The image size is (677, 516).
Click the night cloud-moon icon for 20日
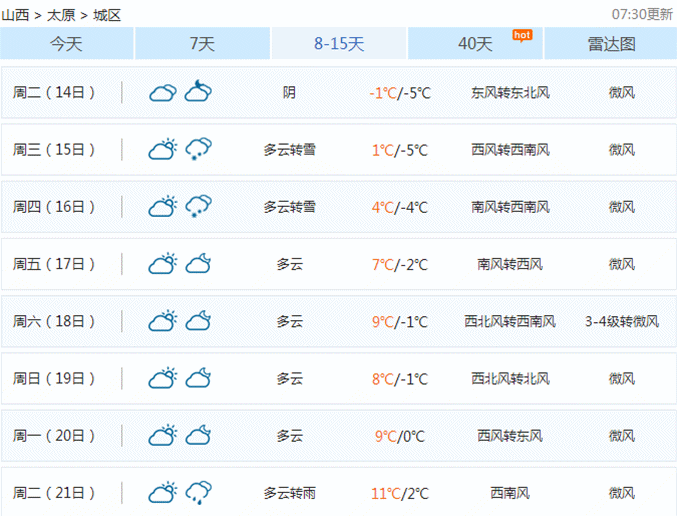pyautogui.click(x=198, y=435)
